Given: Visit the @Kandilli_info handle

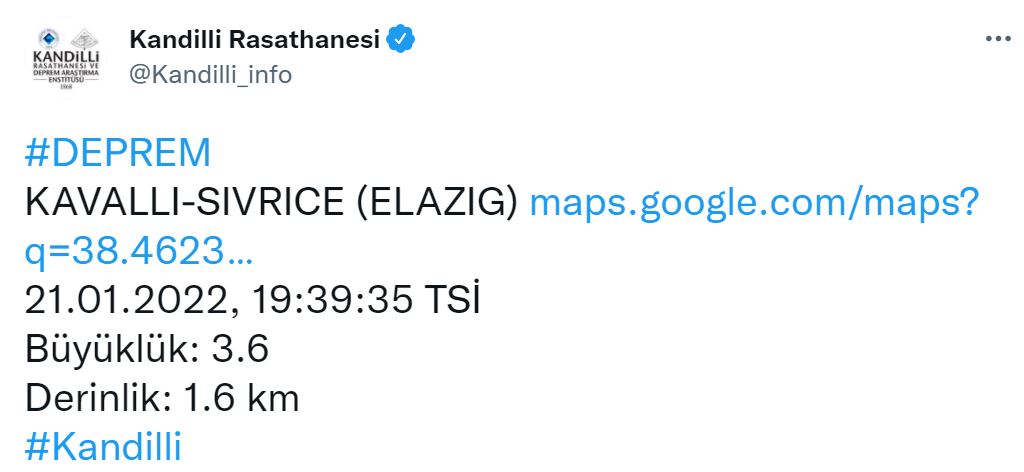Looking at the screenshot, I should 211,74.
